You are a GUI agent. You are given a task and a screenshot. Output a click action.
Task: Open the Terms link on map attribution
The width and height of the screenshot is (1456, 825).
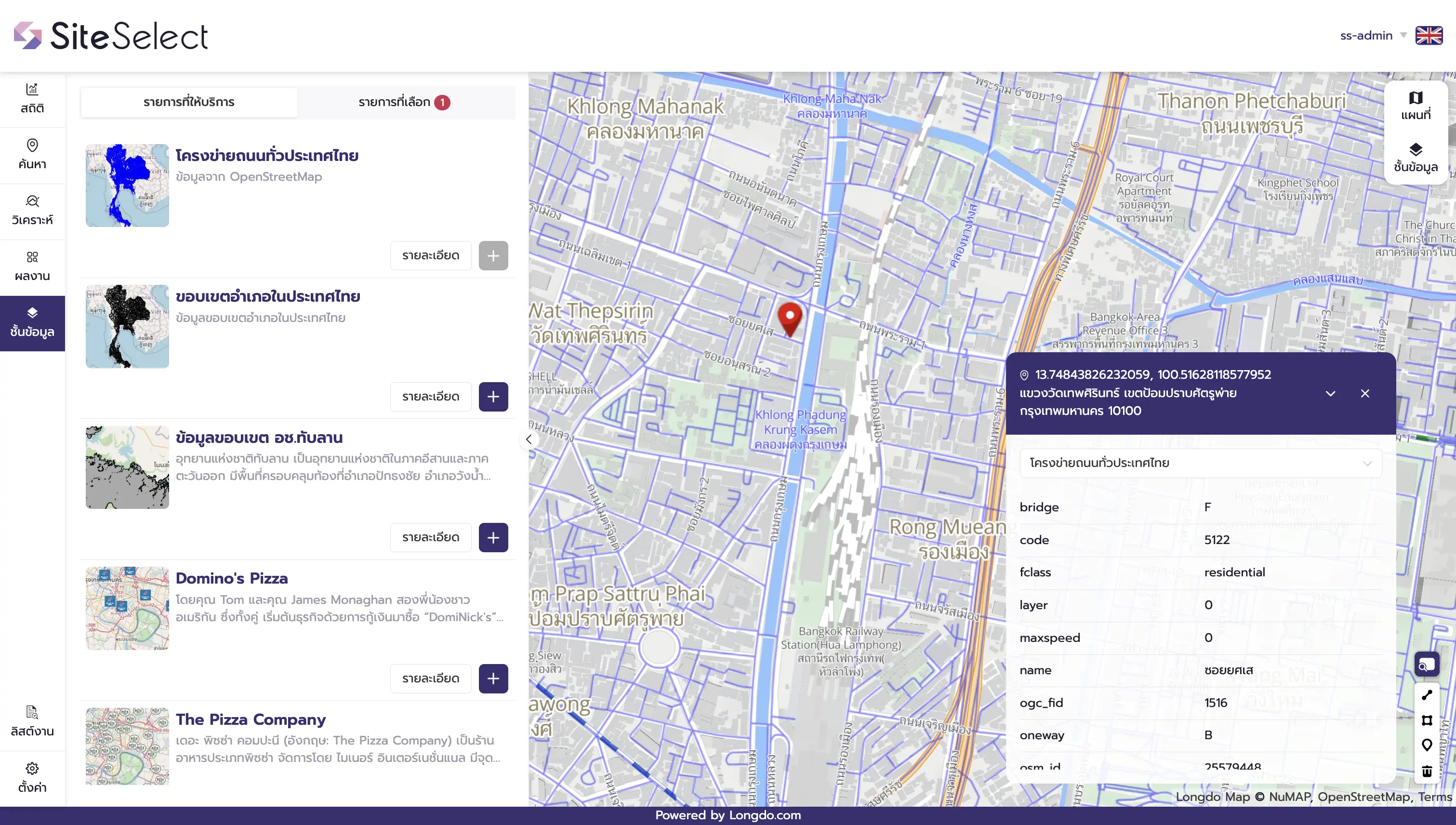(1435, 797)
